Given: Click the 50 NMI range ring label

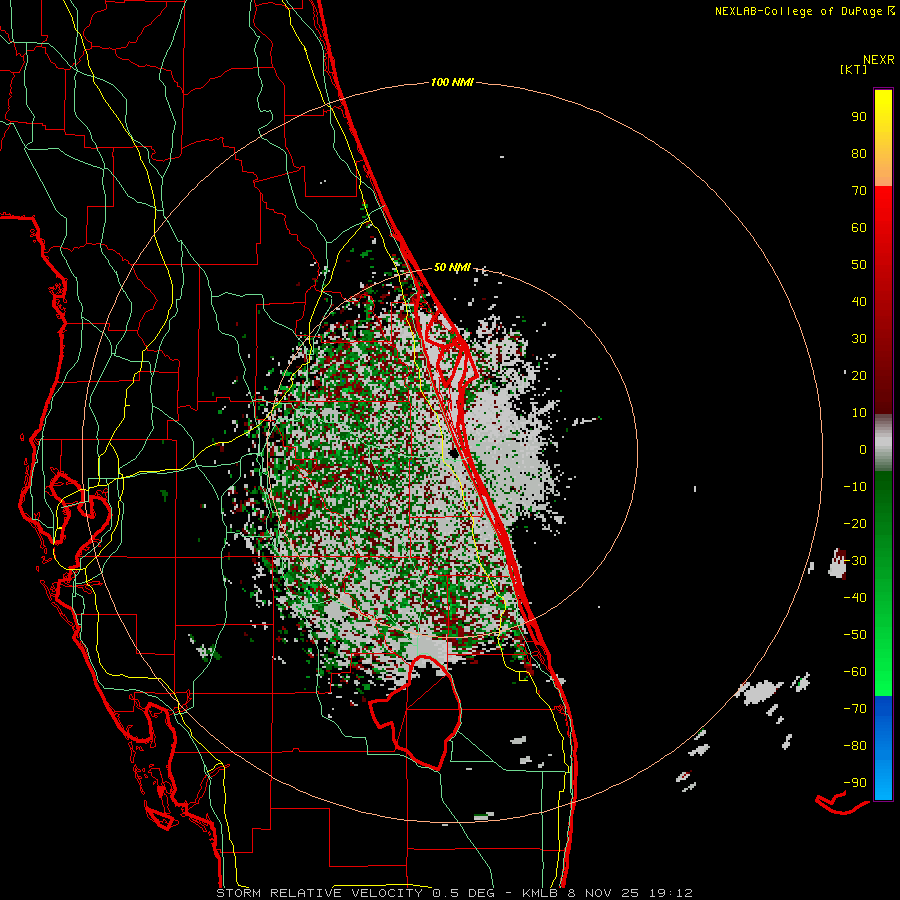Looking at the screenshot, I should pyautogui.click(x=452, y=267).
